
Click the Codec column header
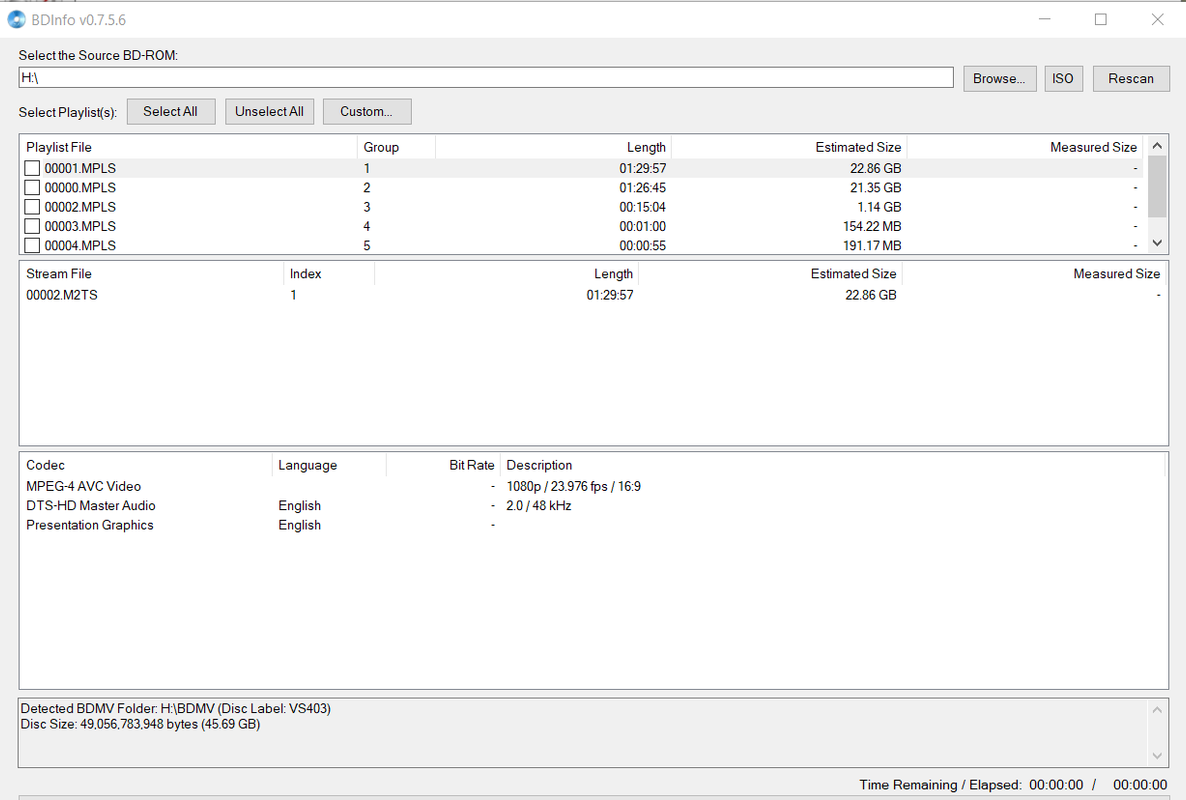click(x=146, y=465)
